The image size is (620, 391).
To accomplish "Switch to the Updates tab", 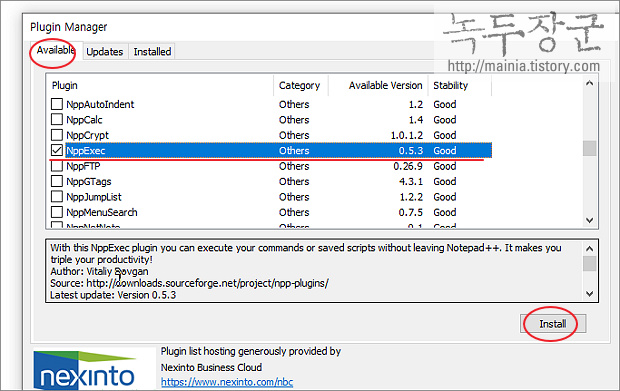I will coord(105,52).
